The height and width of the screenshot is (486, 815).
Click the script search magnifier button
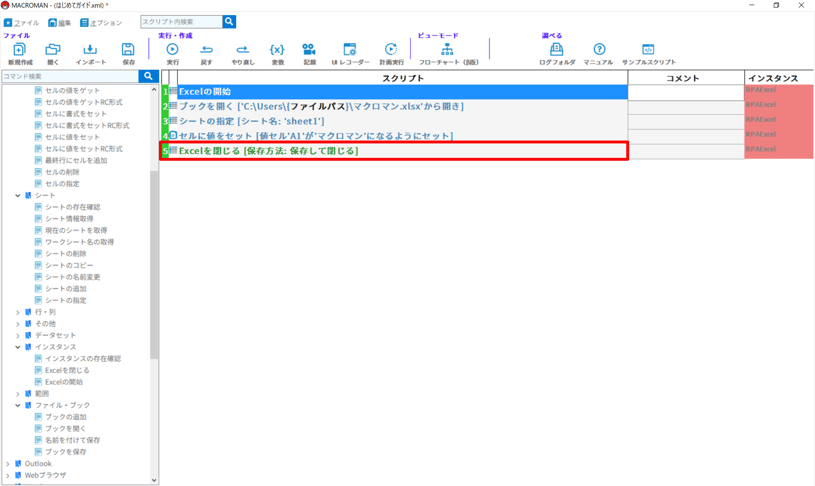pyautogui.click(x=229, y=21)
